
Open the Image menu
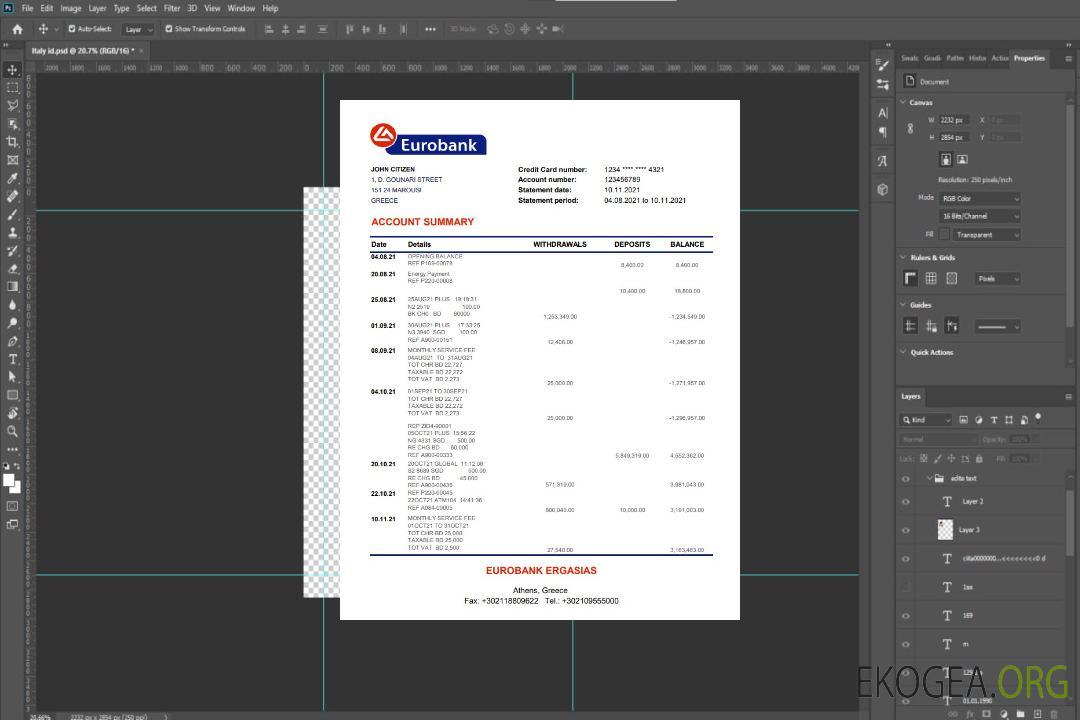point(70,8)
